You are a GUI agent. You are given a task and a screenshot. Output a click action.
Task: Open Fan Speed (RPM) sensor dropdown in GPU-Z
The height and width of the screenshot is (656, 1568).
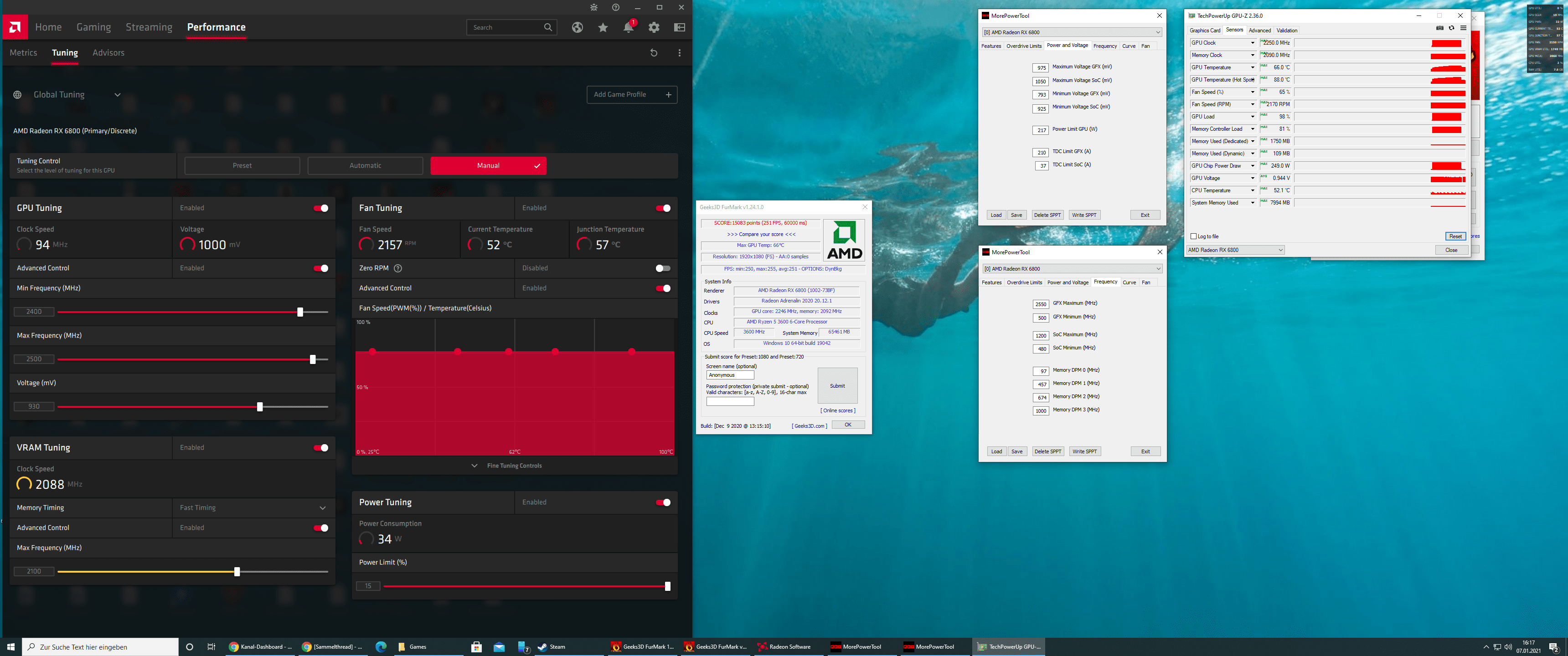1253,105
